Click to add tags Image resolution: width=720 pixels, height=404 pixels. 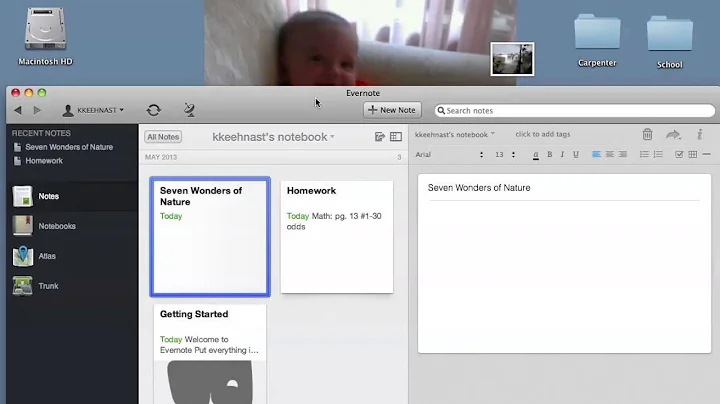[542, 134]
